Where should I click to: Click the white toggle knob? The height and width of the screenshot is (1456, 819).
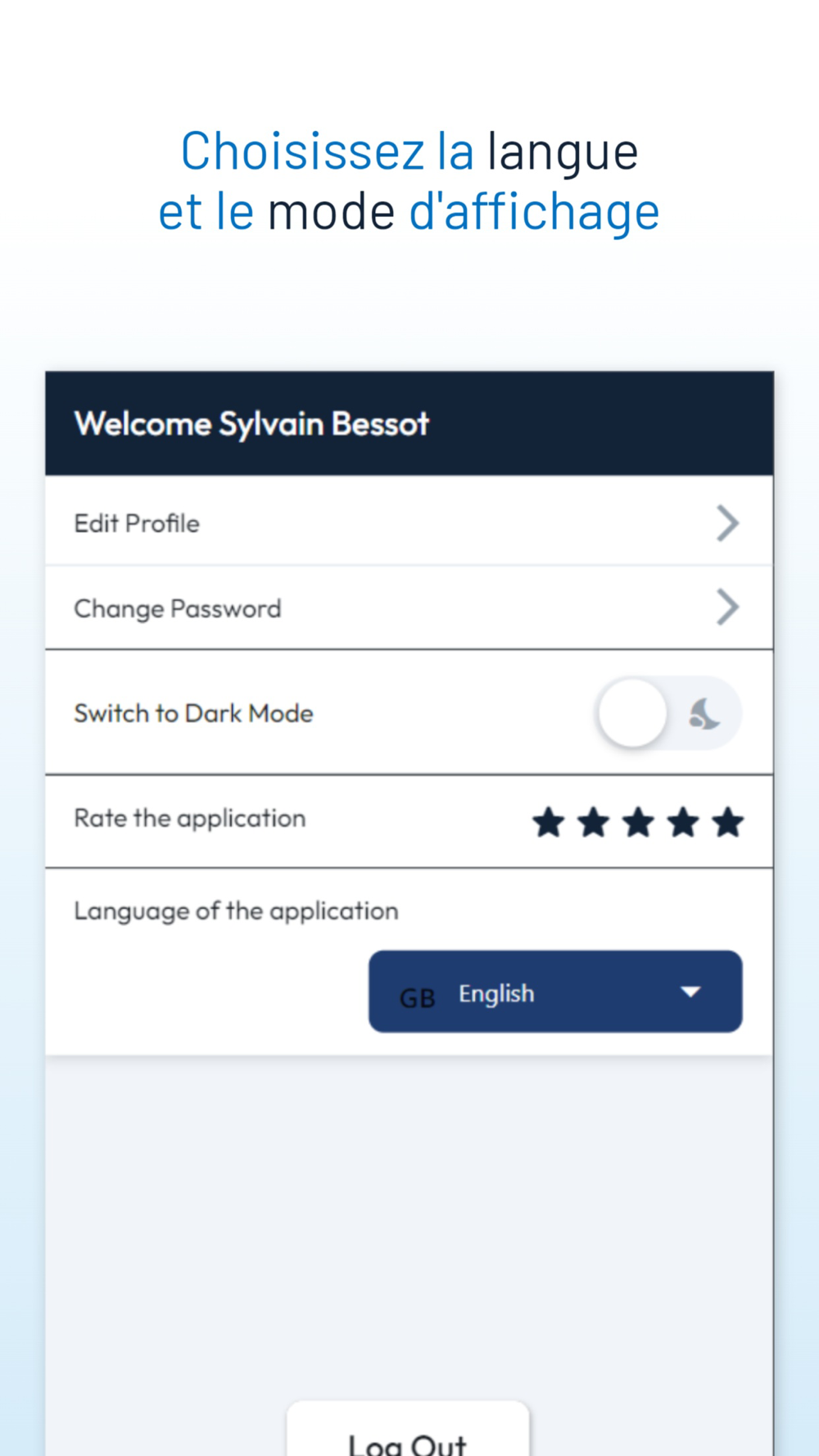(632, 713)
